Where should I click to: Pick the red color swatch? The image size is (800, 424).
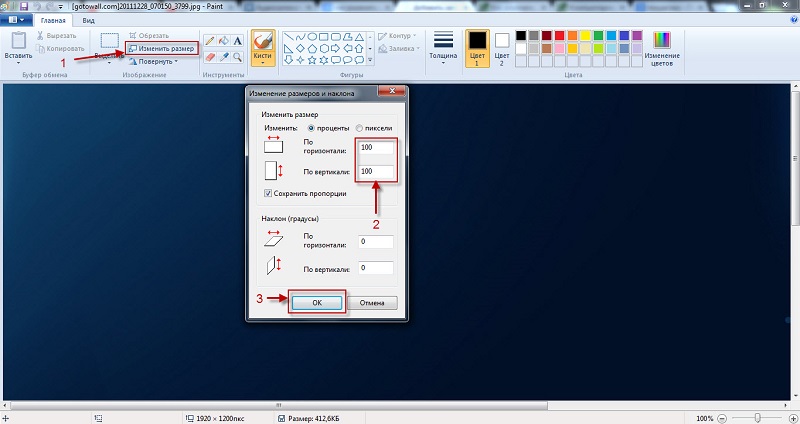click(559, 36)
